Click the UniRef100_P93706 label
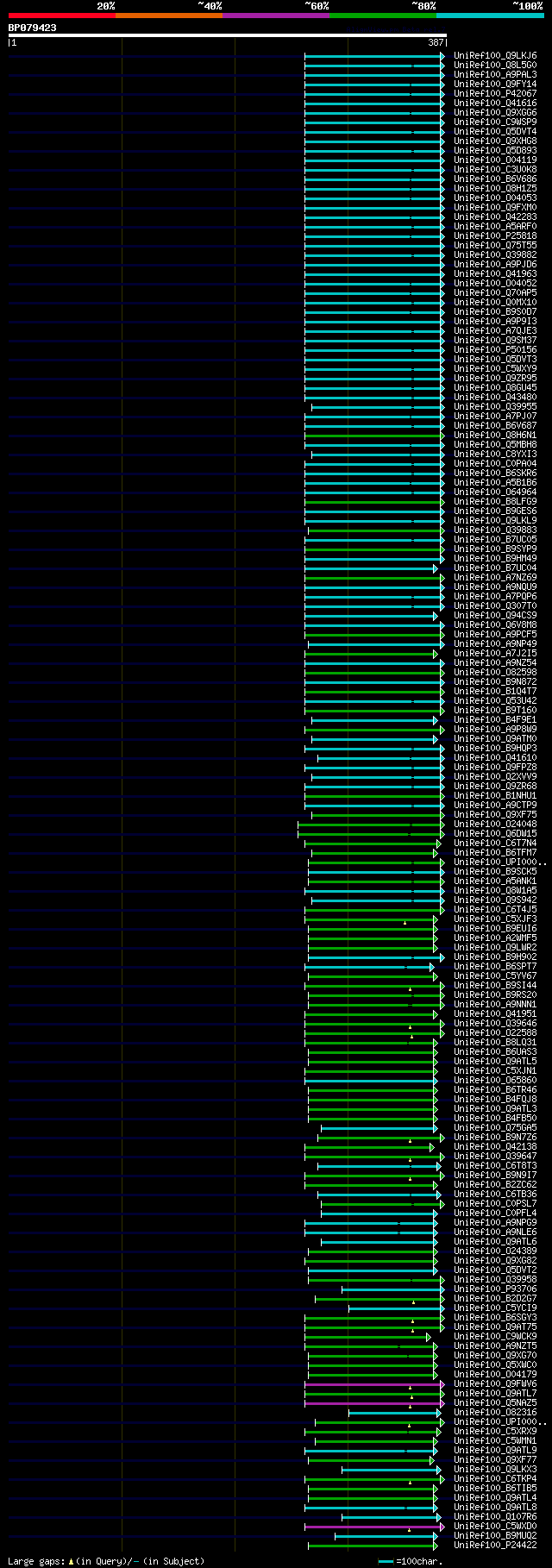 [495, 1289]
